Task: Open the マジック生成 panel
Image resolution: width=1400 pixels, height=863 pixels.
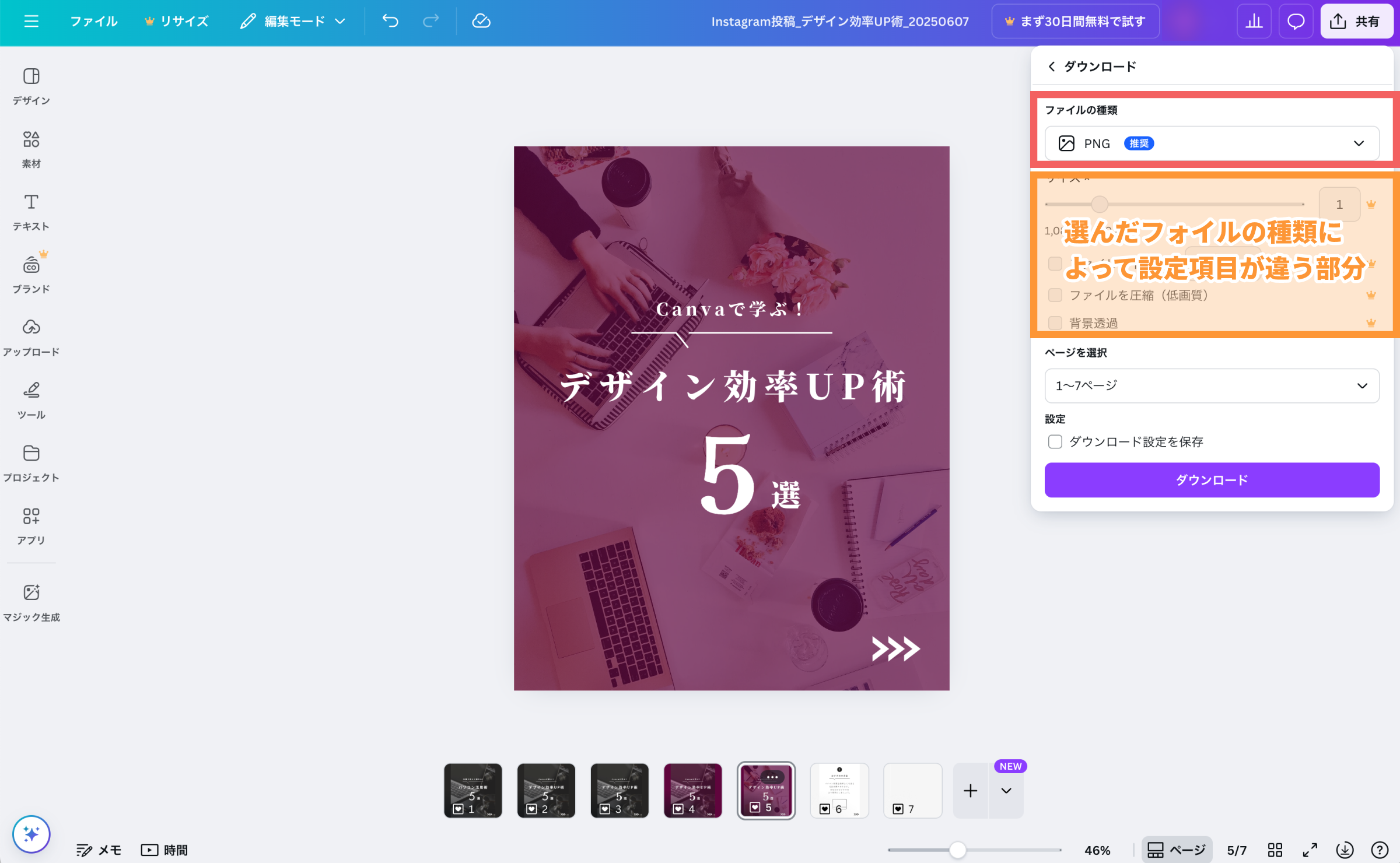Action: [32, 603]
